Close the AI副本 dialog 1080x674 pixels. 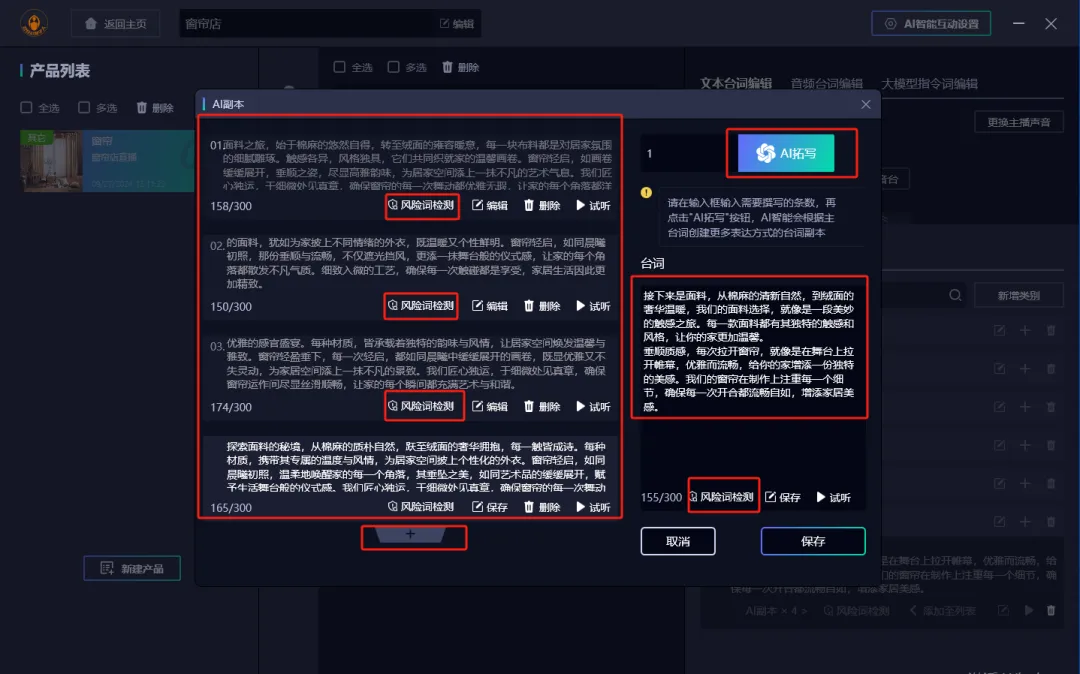tap(866, 104)
